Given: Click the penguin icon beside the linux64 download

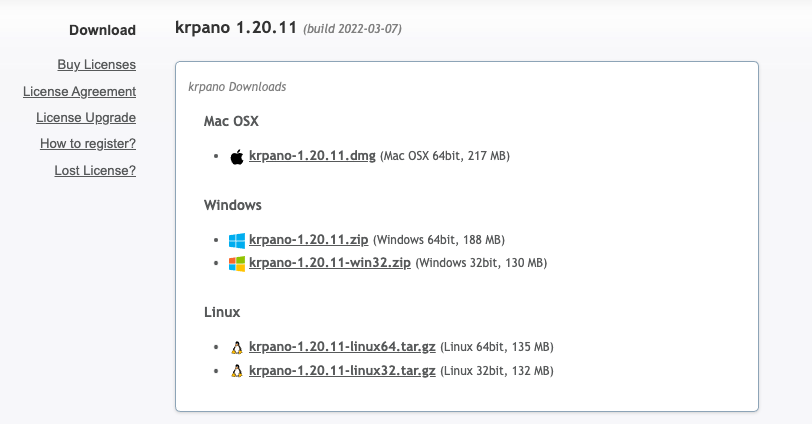Looking at the screenshot, I should point(237,347).
